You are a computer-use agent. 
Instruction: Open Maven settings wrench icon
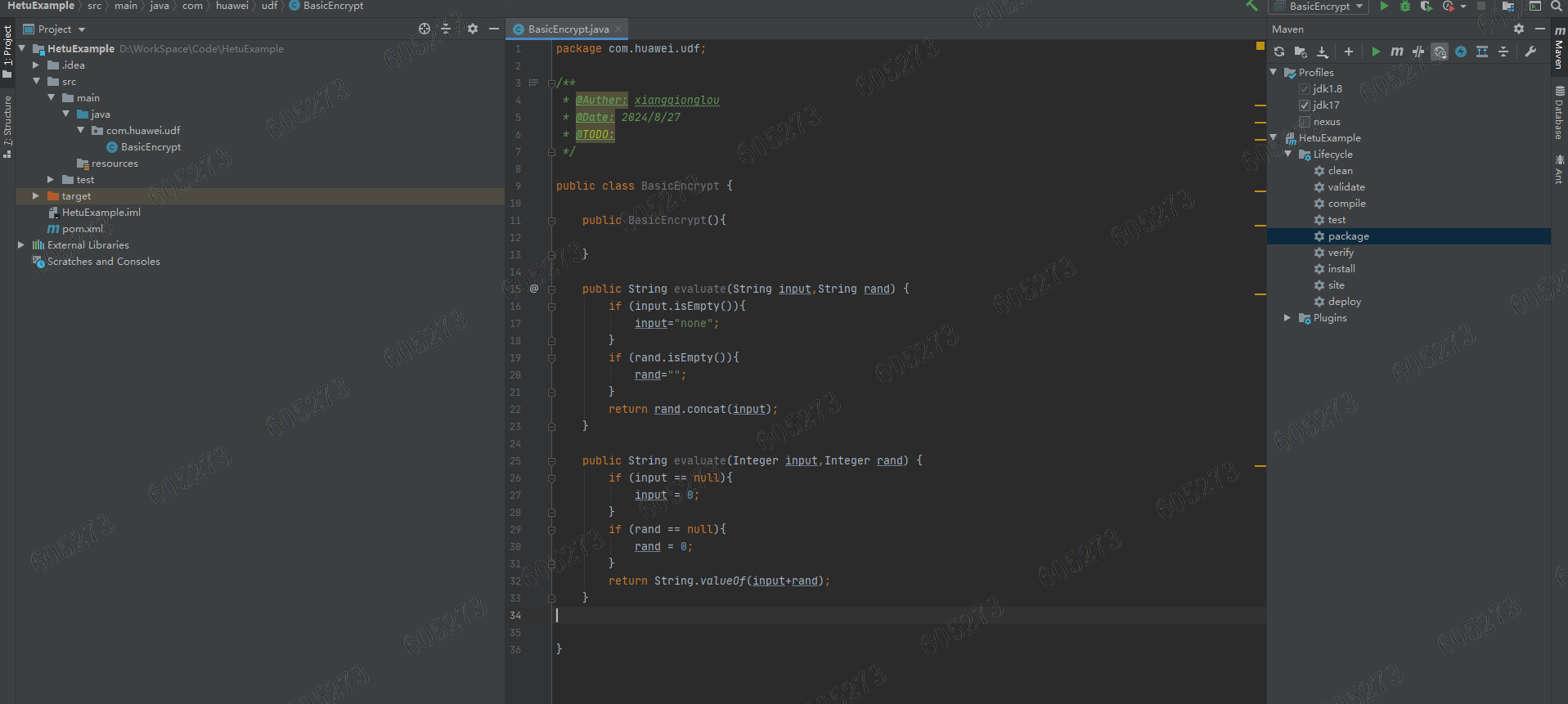click(1530, 52)
